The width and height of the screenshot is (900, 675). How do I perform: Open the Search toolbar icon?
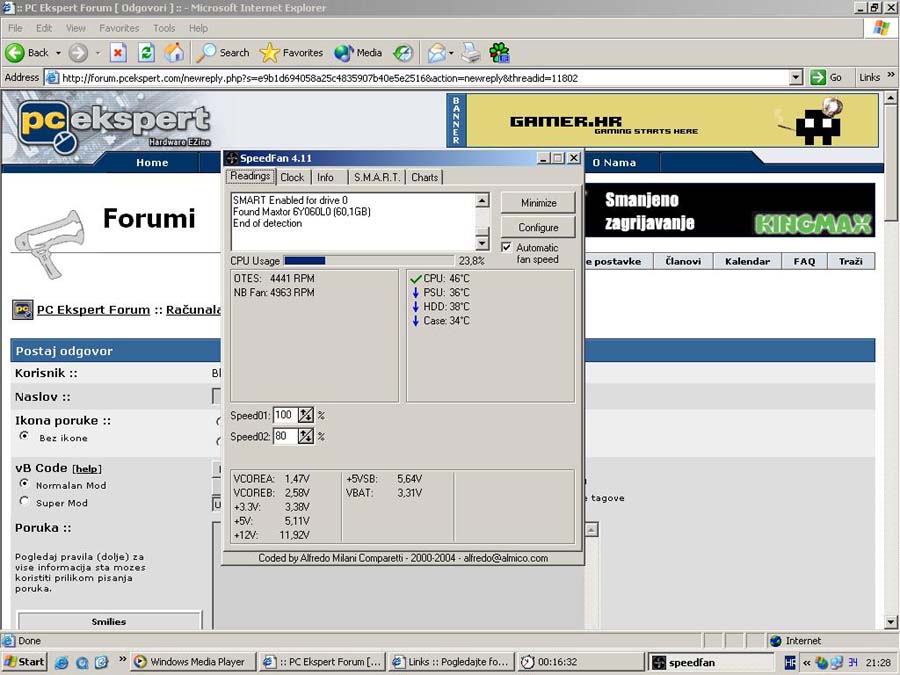point(207,52)
